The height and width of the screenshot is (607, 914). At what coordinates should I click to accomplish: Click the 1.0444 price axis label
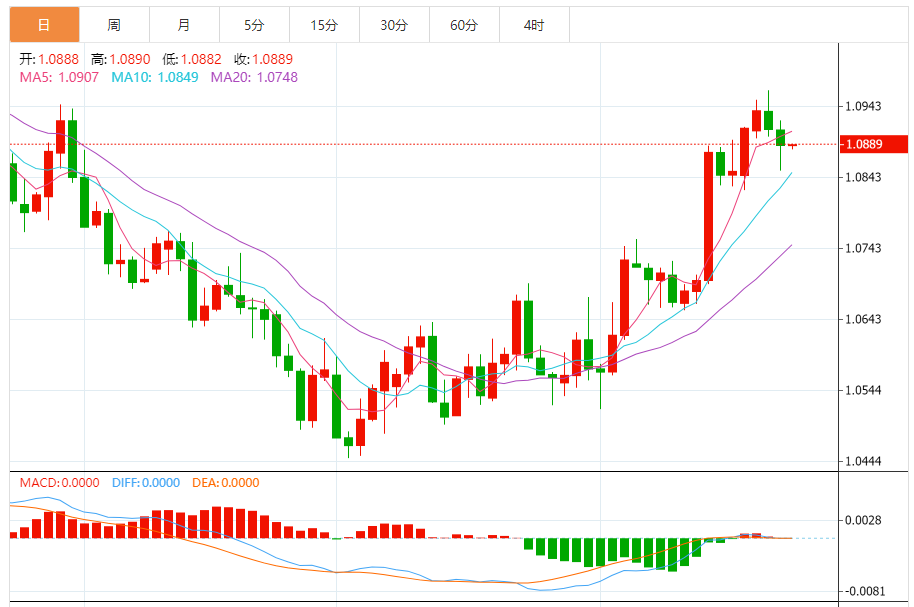coord(863,461)
